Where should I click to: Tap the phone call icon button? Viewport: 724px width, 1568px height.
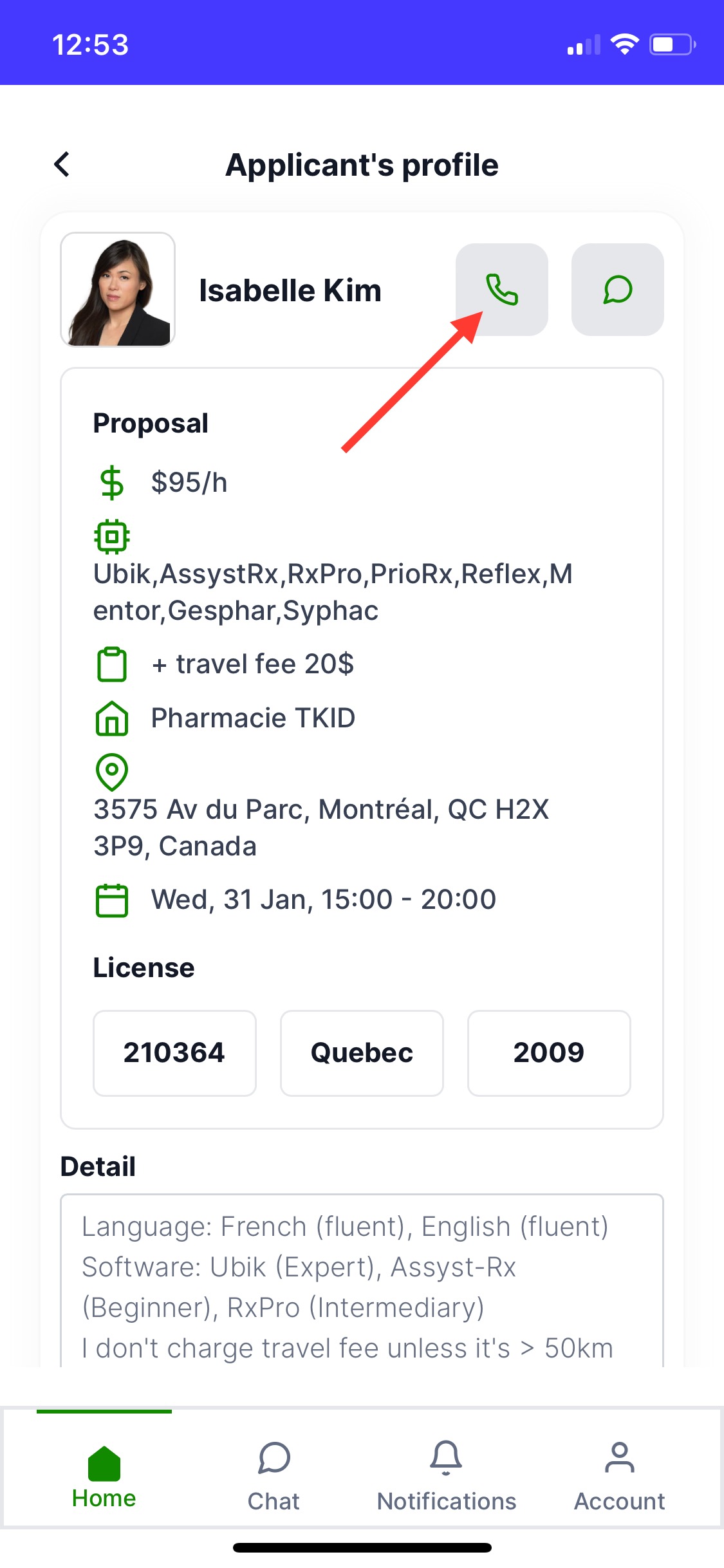(501, 290)
